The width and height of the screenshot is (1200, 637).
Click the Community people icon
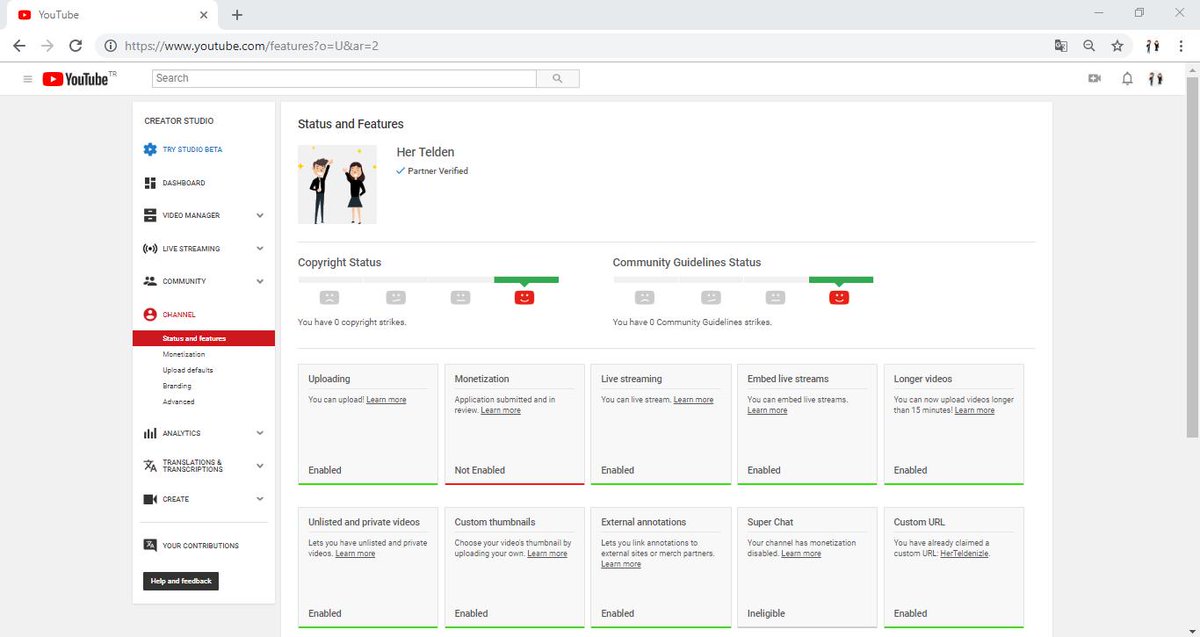coord(150,281)
